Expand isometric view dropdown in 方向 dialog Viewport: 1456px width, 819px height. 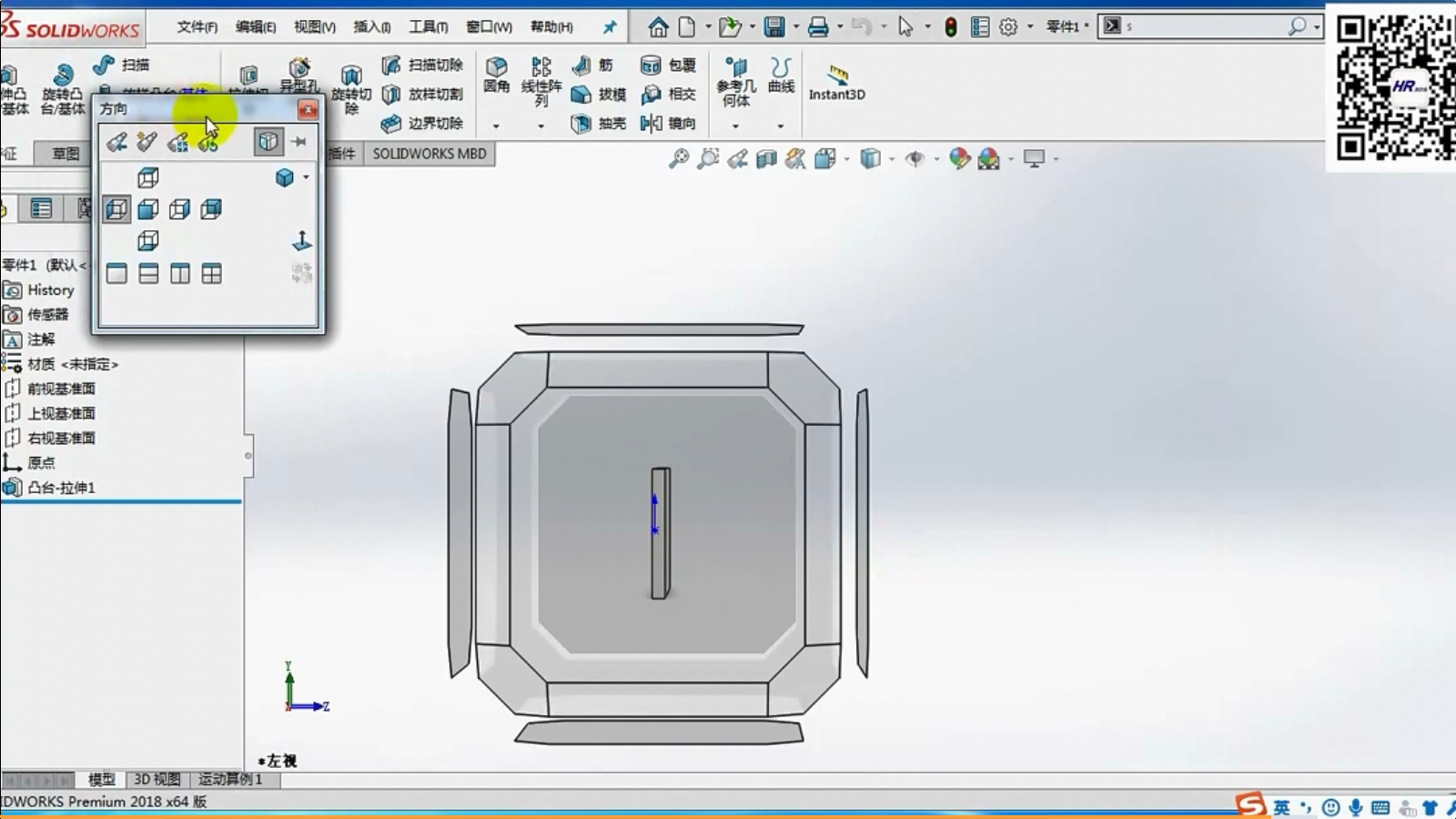click(307, 177)
